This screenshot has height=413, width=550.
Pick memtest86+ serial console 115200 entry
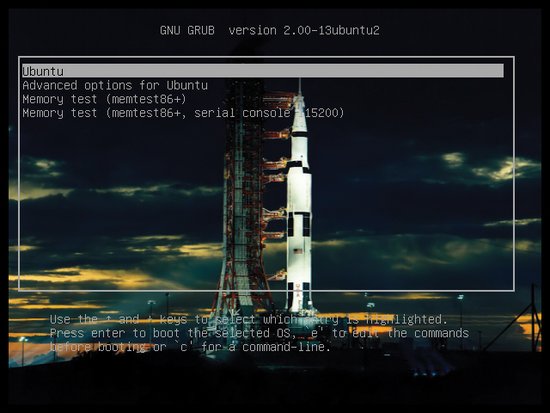(x=183, y=113)
